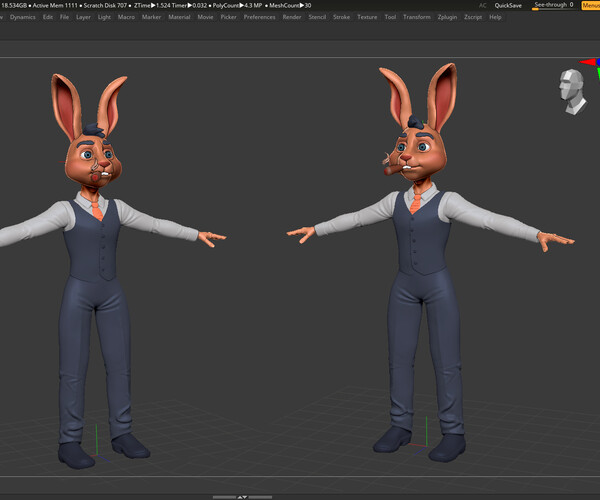Click the left rabbit model's head
The image size is (600, 500).
[93, 159]
